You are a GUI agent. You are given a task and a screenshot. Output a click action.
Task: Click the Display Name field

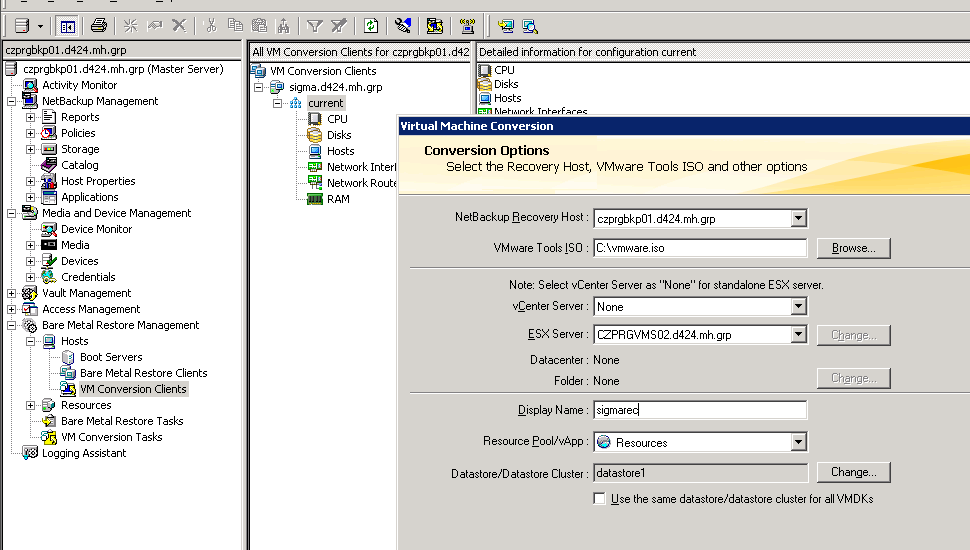pos(700,410)
